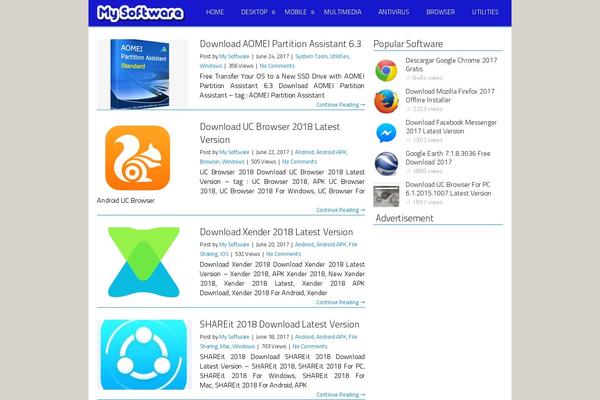Click the 'June 24, 2017' post date

[x=272, y=56]
